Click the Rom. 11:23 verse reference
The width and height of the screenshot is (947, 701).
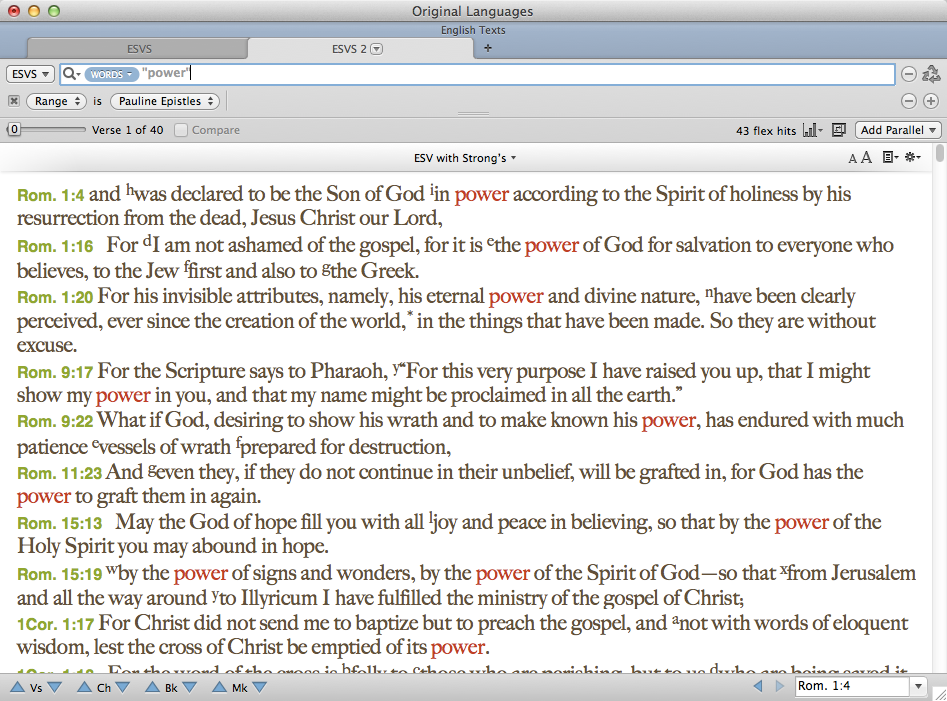[59, 473]
